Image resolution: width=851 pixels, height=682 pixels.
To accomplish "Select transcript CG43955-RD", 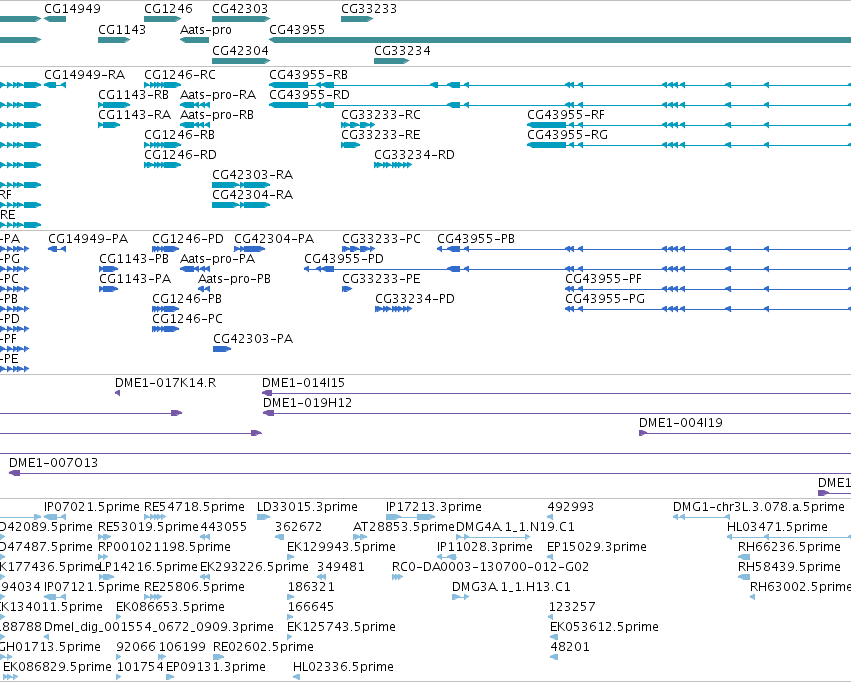I will tap(309, 94).
